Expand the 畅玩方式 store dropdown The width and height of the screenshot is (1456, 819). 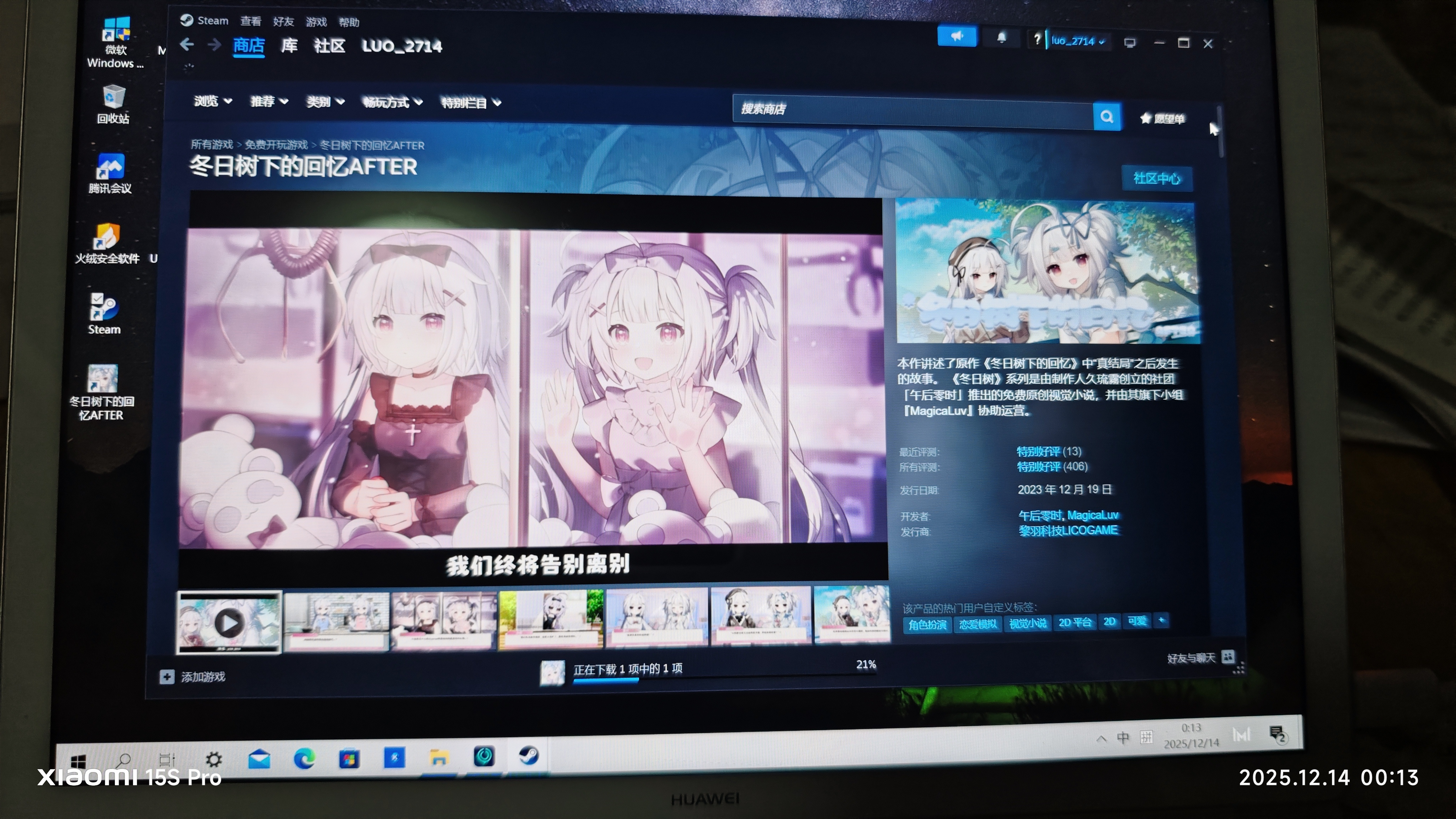tap(392, 102)
